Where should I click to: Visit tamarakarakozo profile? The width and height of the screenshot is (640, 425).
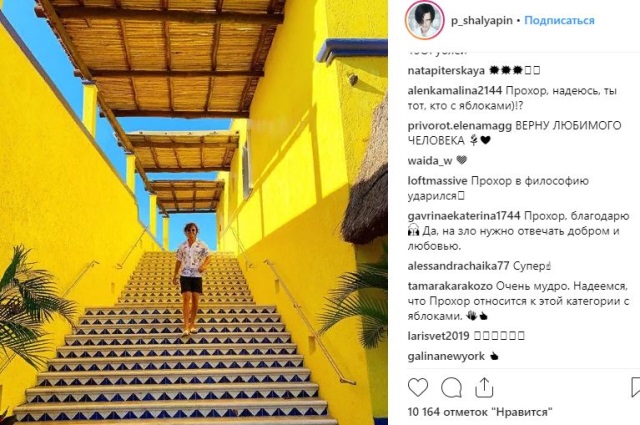tap(450, 286)
